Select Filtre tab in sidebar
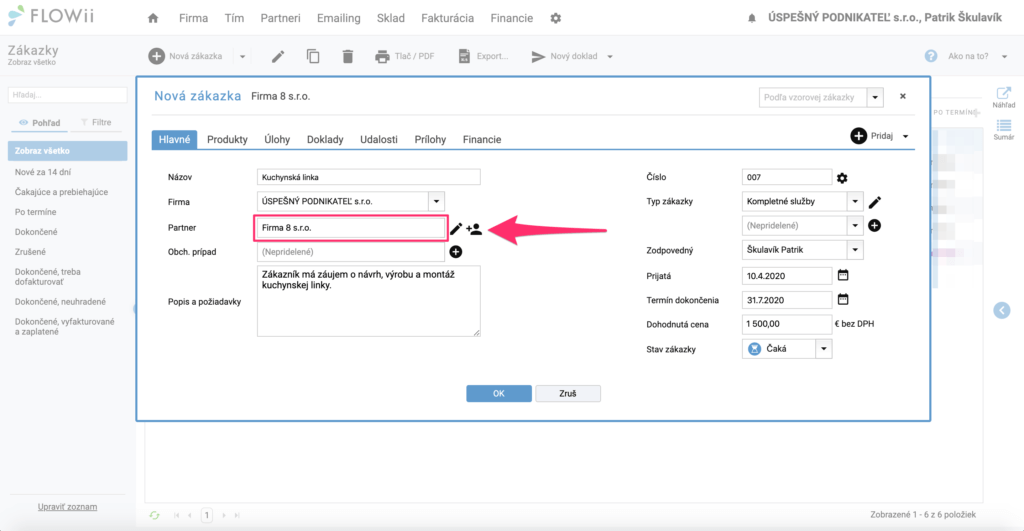 [x=97, y=123]
